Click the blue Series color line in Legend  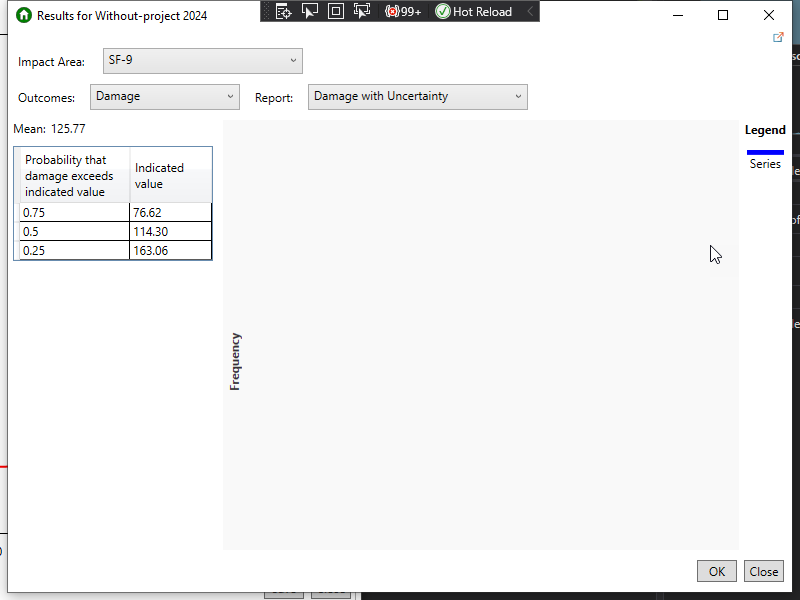765,150
